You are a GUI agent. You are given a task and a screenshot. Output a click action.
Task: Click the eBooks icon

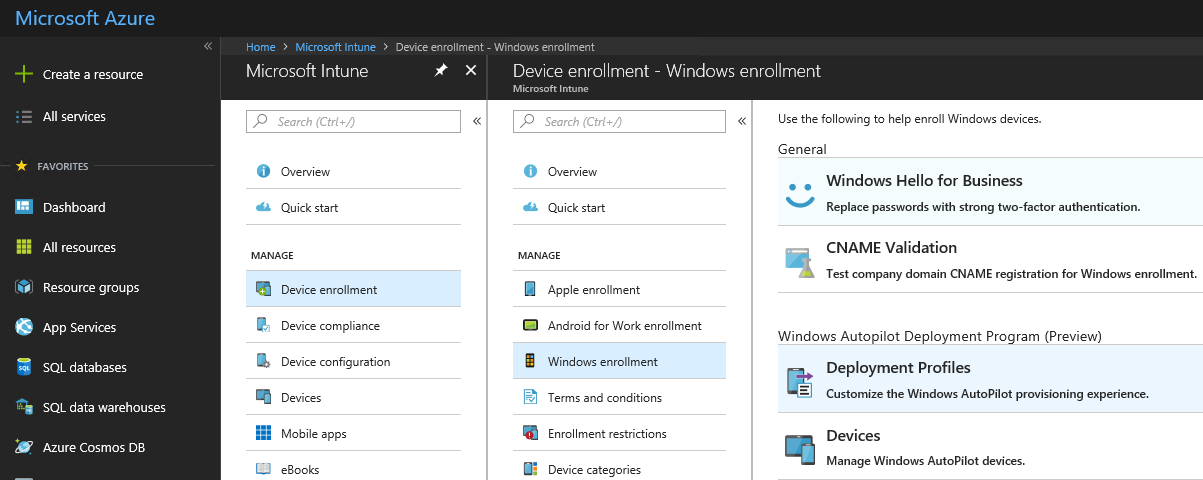coord(263,469)
